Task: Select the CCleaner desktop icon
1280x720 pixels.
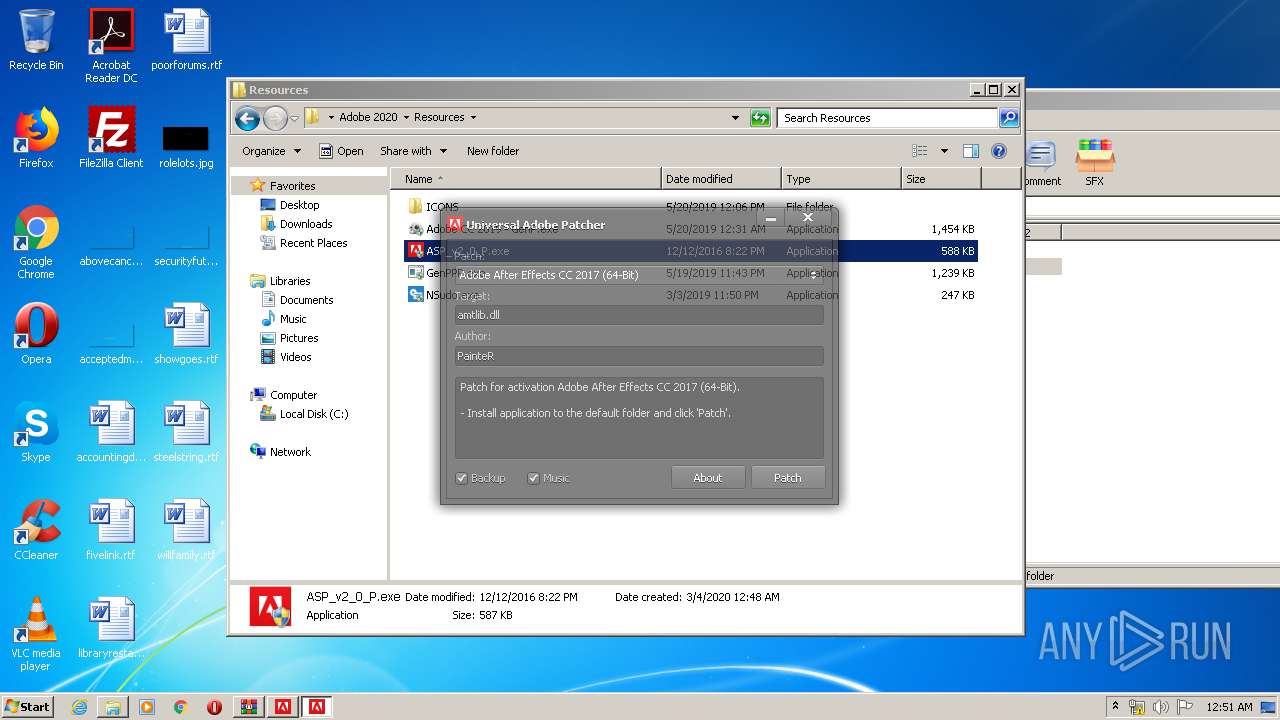Action: coord(36,530)
